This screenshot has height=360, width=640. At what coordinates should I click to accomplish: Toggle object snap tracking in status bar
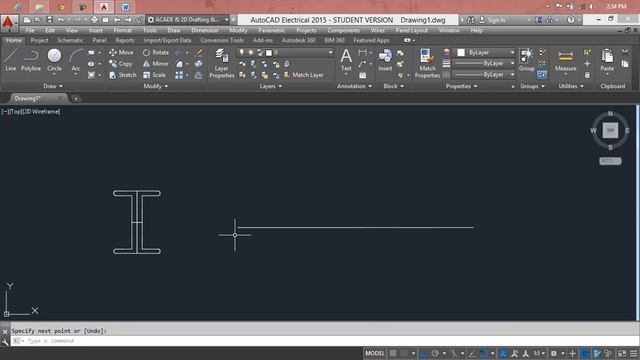(472, 353)
